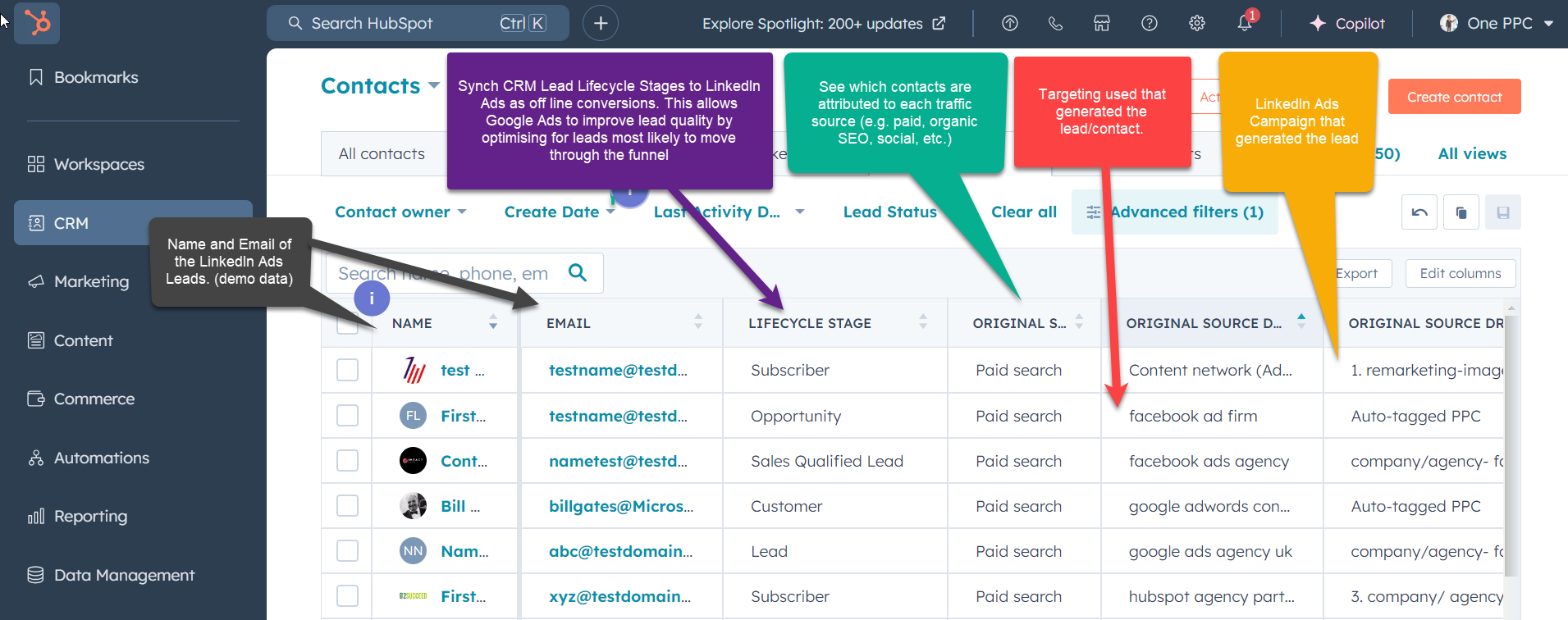Open the Data Management database icon

[x=35, y=575]
